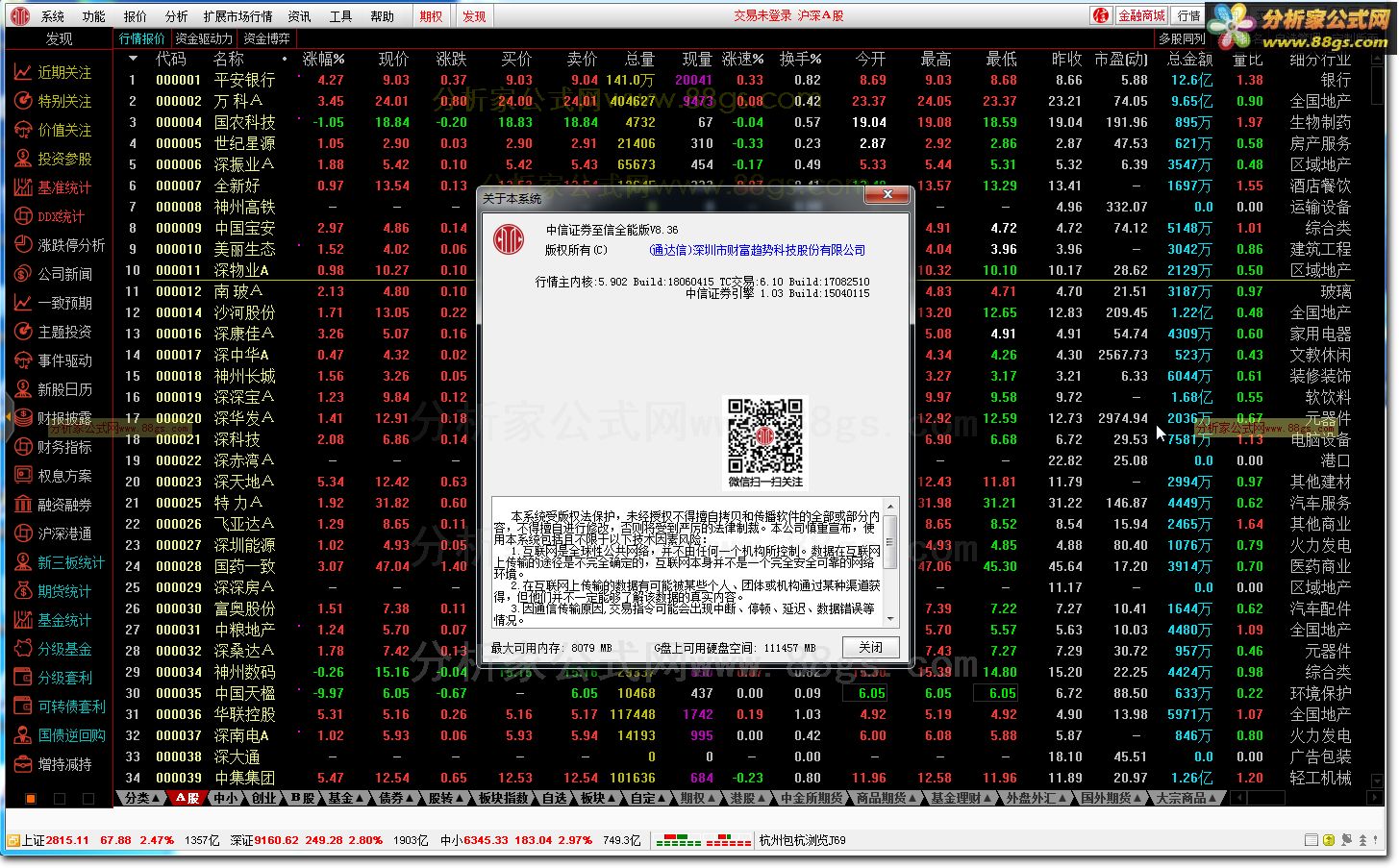This screenshot has height=868, width=1399.
Task: Open 金融商城 button
Action: tap(1141, 15)
